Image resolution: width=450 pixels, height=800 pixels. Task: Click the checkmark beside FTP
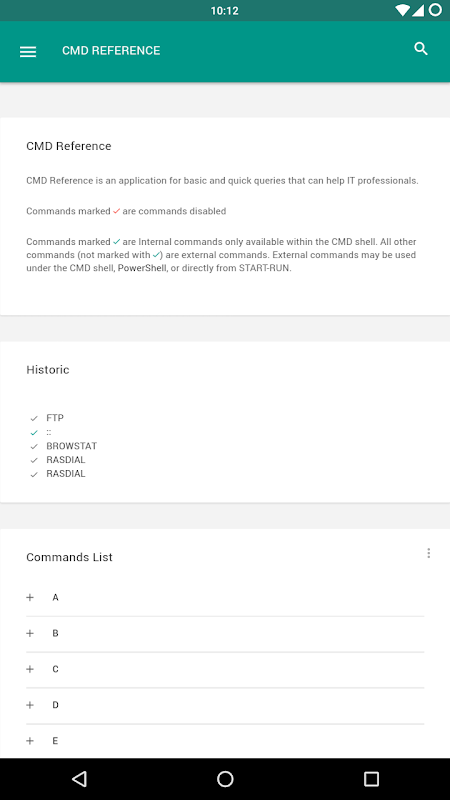click(34, 418)
